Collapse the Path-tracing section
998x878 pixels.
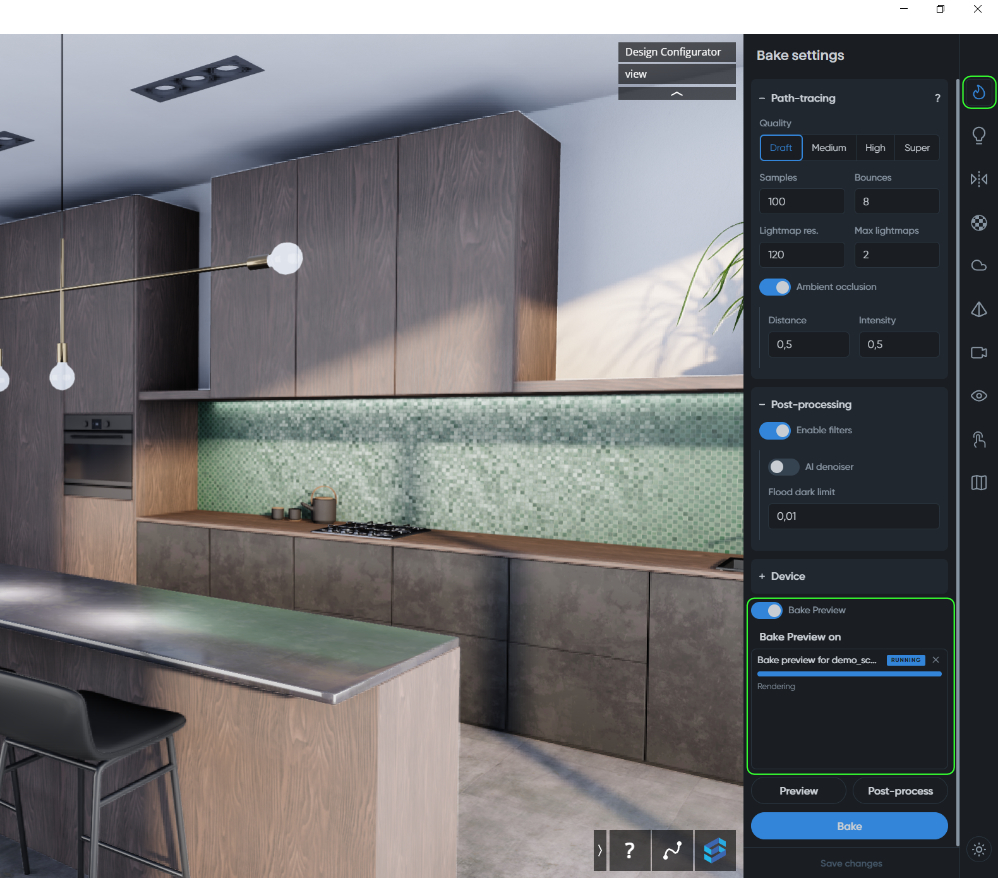[796, 98]
